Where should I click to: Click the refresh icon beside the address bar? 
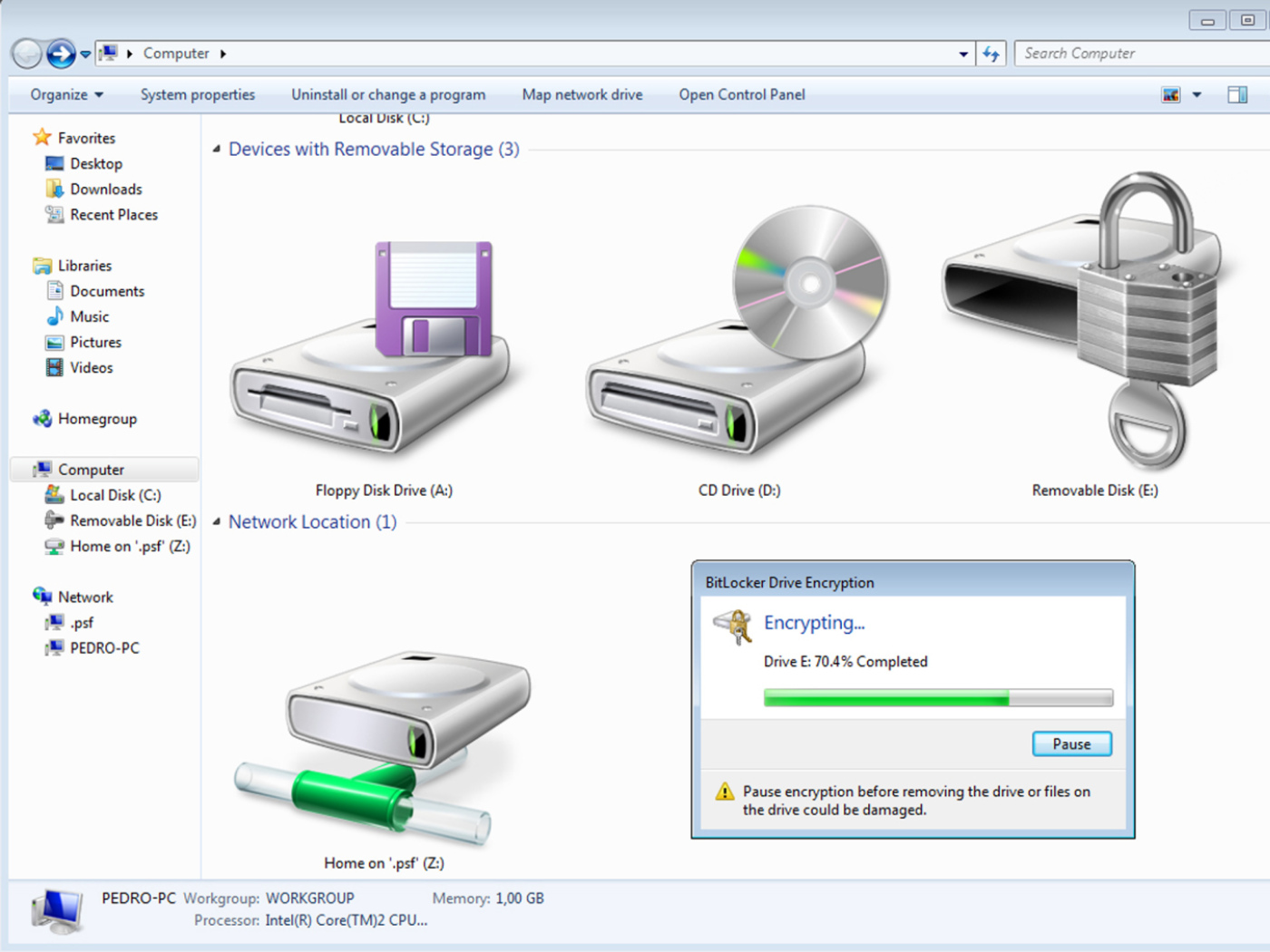(x=991, y=54)
